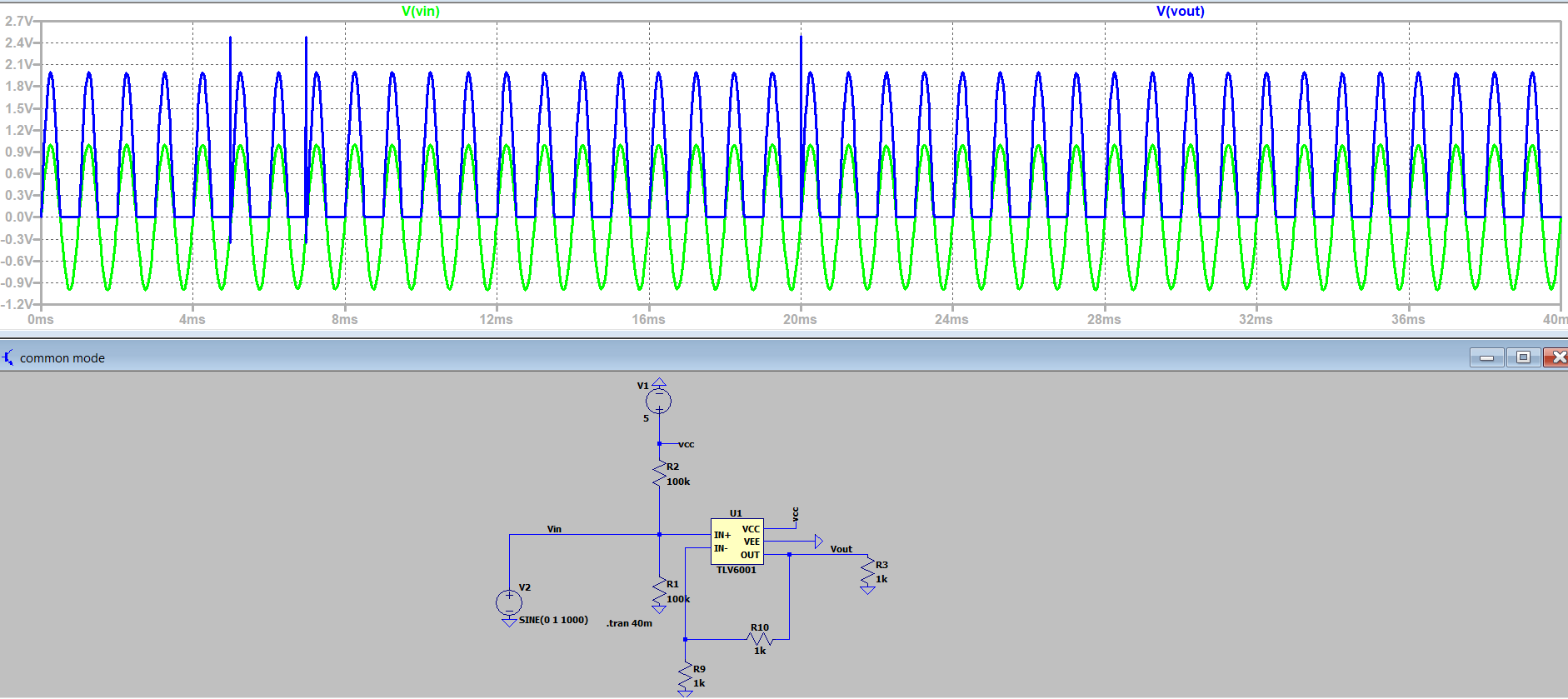Click the 100k value of R1

coord(678,599)
